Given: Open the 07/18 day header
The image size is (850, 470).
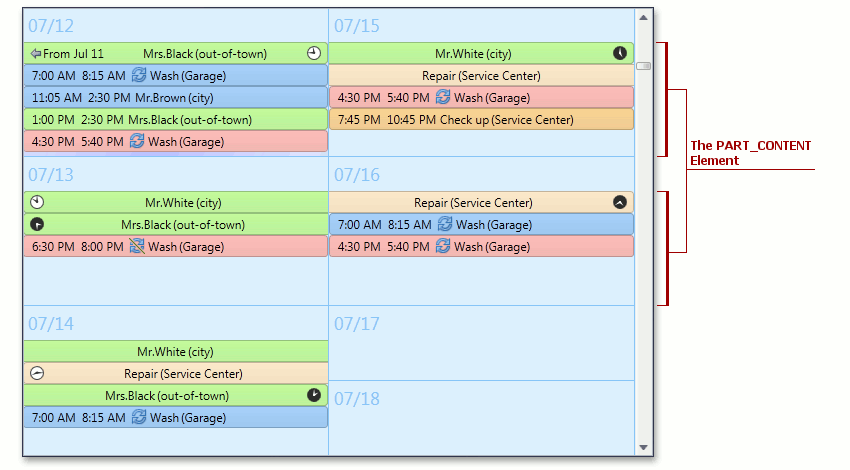Looking at the screenshot, I should click(x=357, y=399).
